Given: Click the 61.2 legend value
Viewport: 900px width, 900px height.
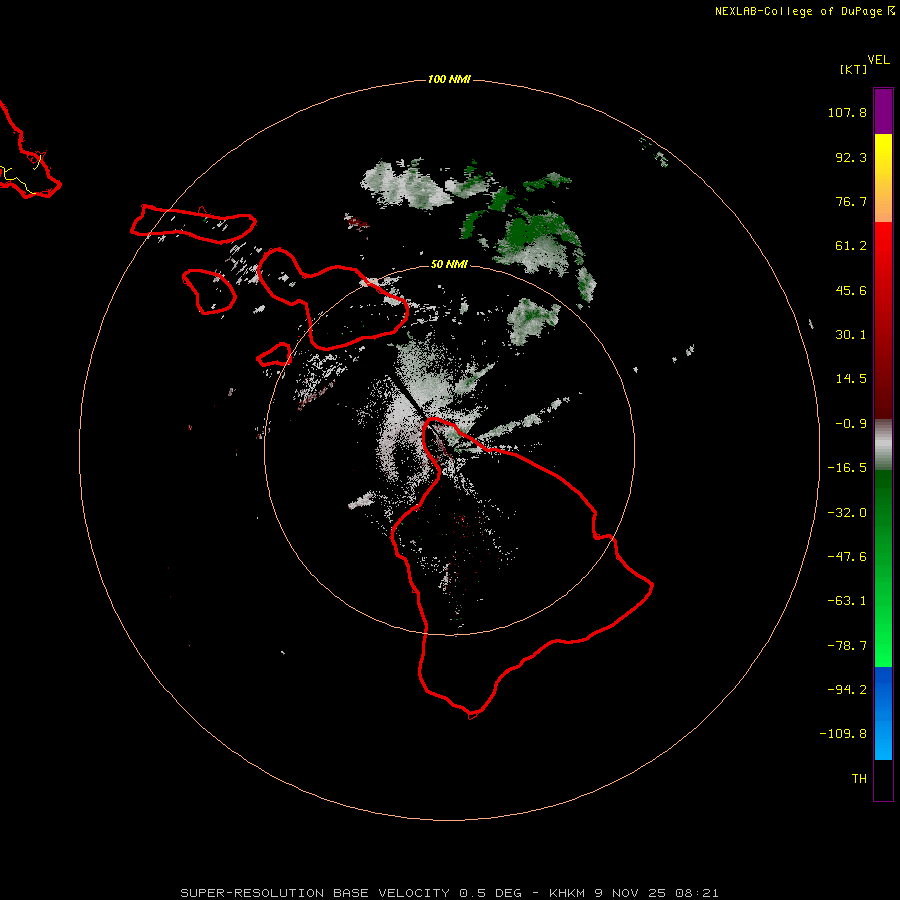Looking at the screenshot, I should (851, 246).
